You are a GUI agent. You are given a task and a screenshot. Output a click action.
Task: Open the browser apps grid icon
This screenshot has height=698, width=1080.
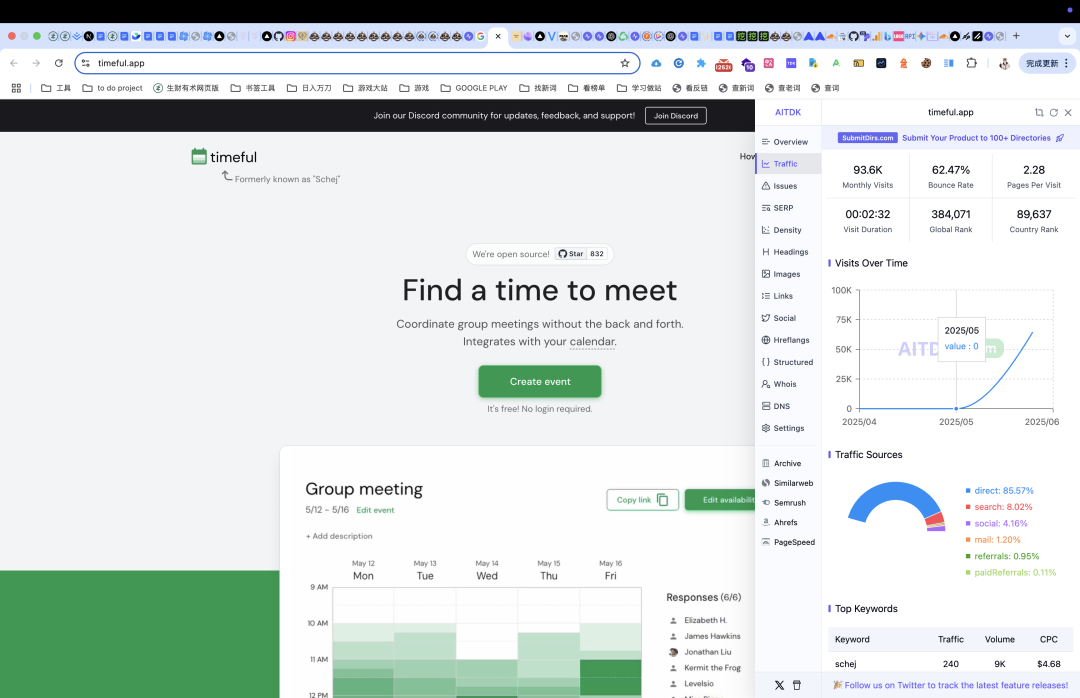coord(17,88)
